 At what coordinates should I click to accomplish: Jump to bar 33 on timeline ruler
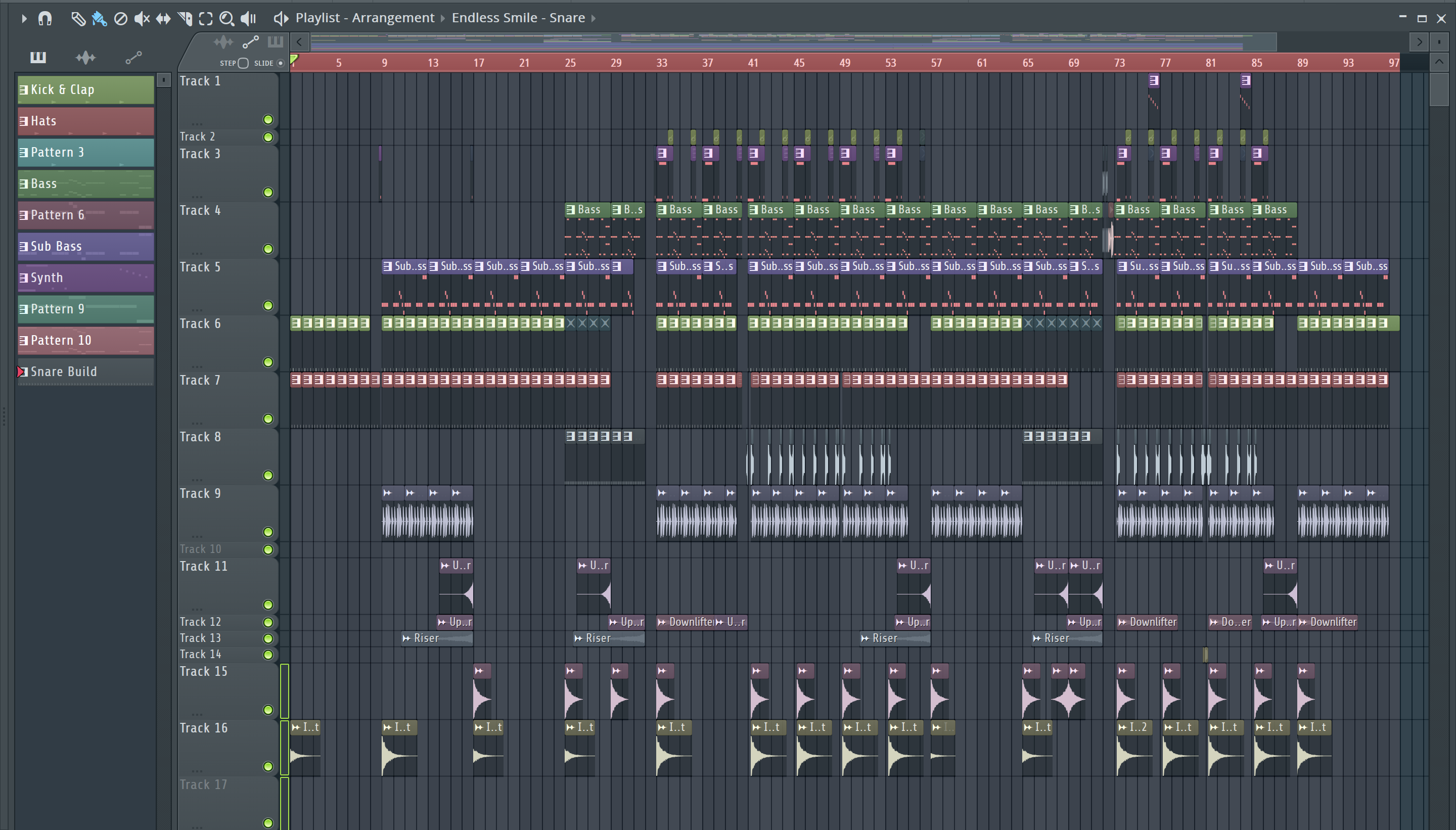[x=661, y=63]
